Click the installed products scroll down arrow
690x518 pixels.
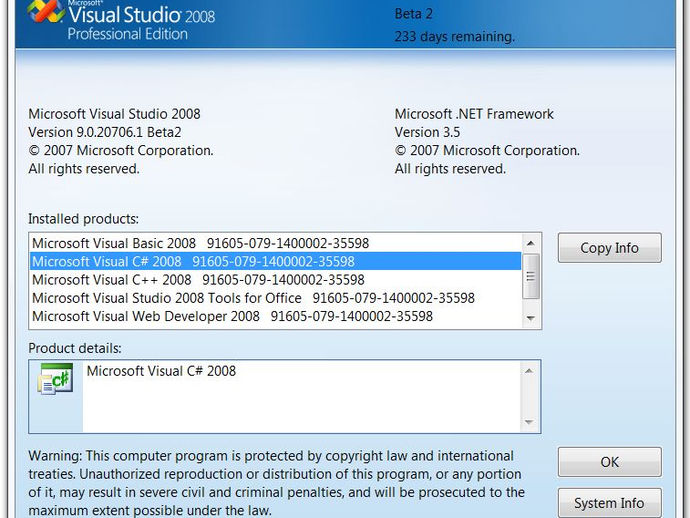(531, 318)
